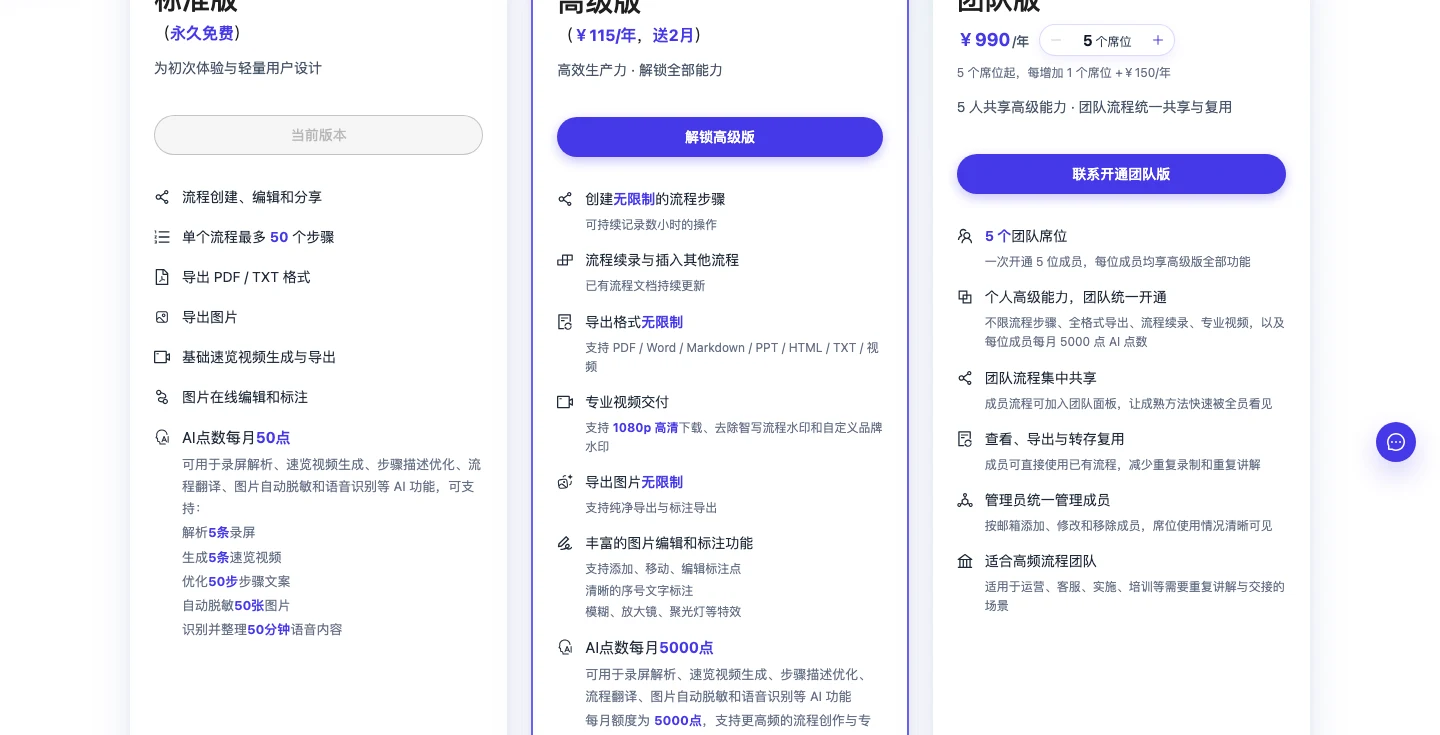
Task: Click insert-flow icon beside 流程续录与插入其他流程
Action: (565, 260)
